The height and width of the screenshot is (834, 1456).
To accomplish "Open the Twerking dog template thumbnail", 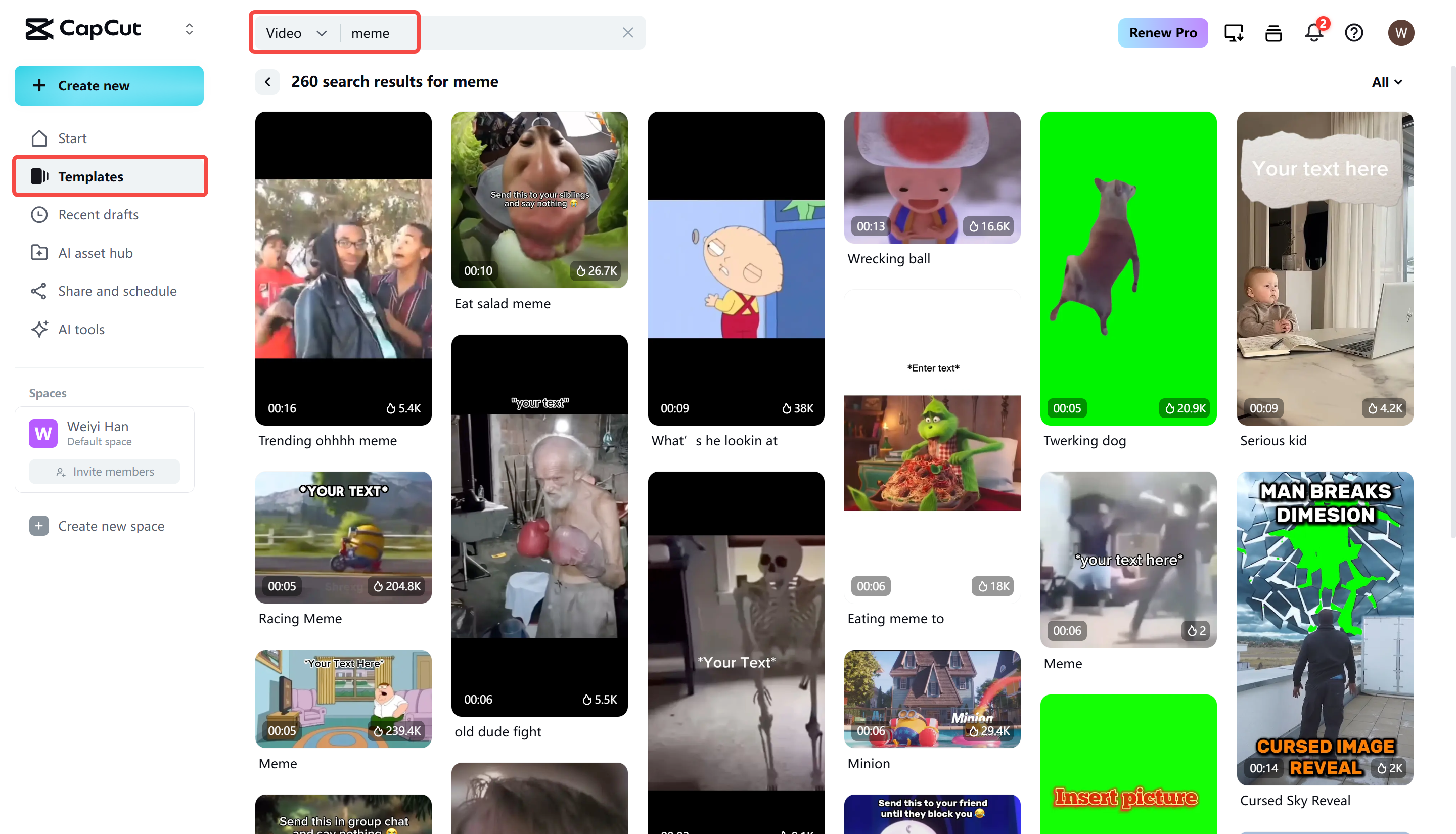I will (x=1128, y=268).
